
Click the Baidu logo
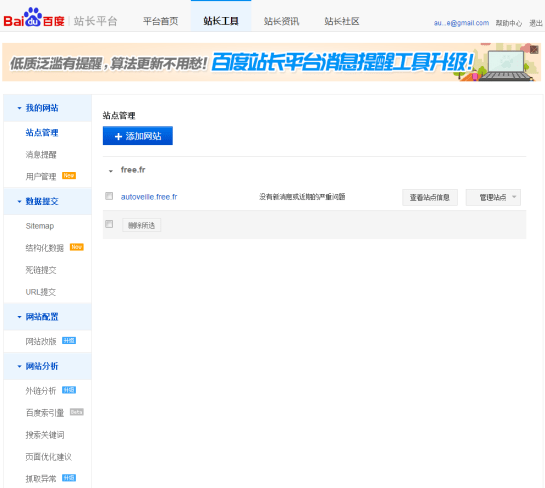pos(34,17)
